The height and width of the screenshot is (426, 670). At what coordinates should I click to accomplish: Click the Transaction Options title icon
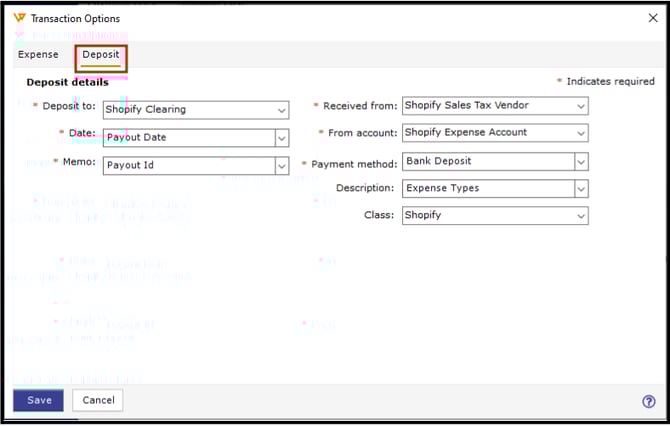pos(20,18)
